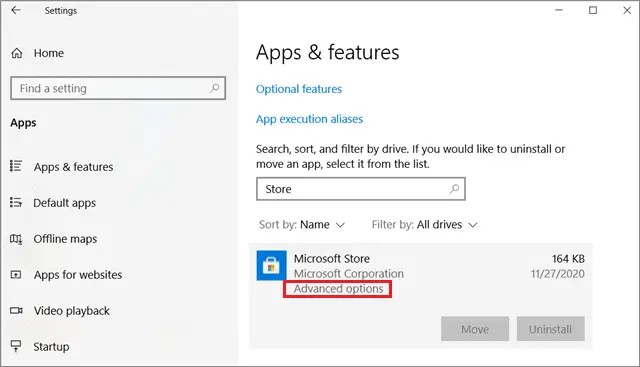Viewport: 640px width, 367px height.
Task: Click the Home house icon
Action: tap(17, 53)
